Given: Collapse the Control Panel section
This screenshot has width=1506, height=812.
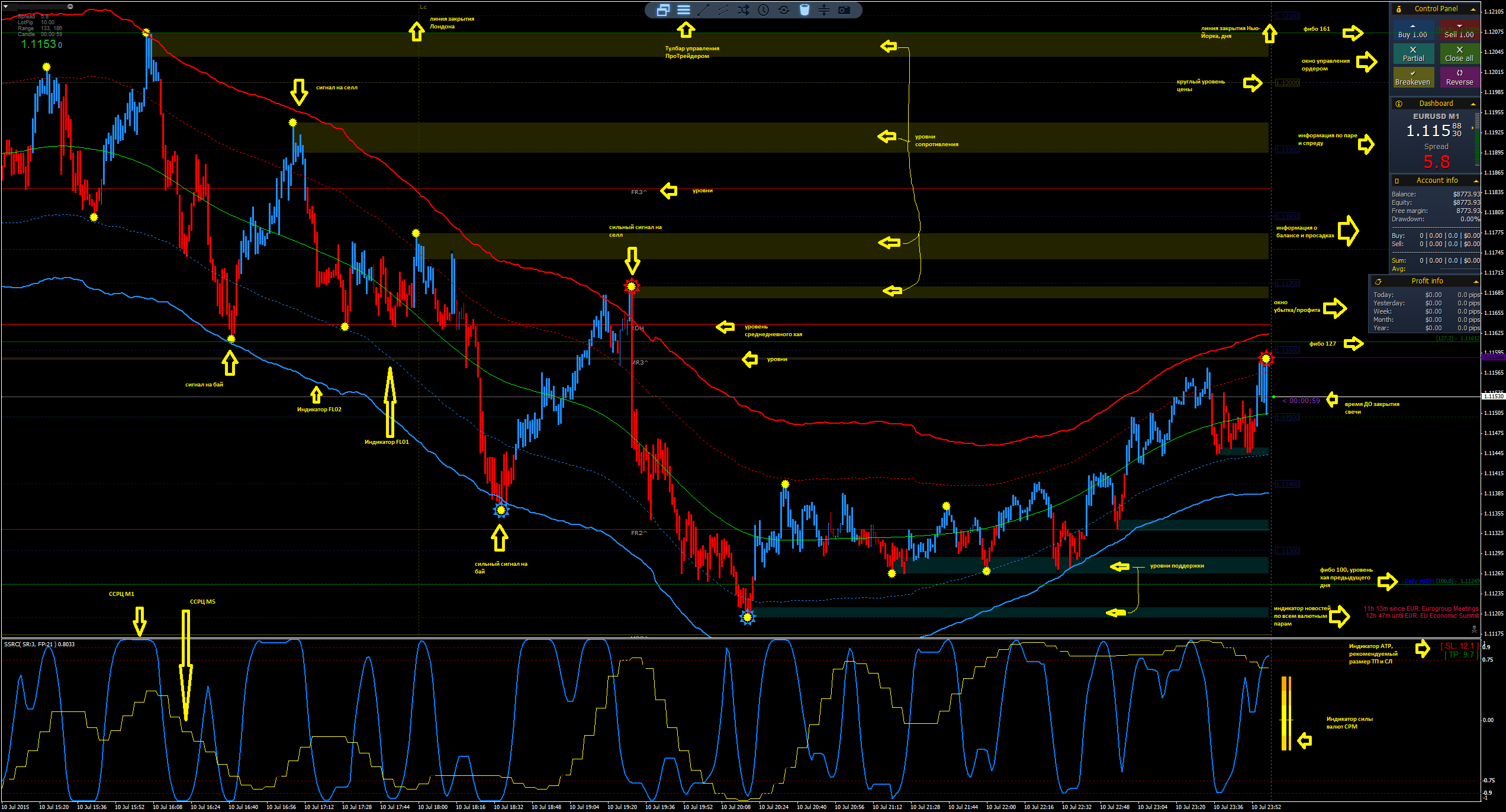Looking at the screenshot, I should (1473, 9).
